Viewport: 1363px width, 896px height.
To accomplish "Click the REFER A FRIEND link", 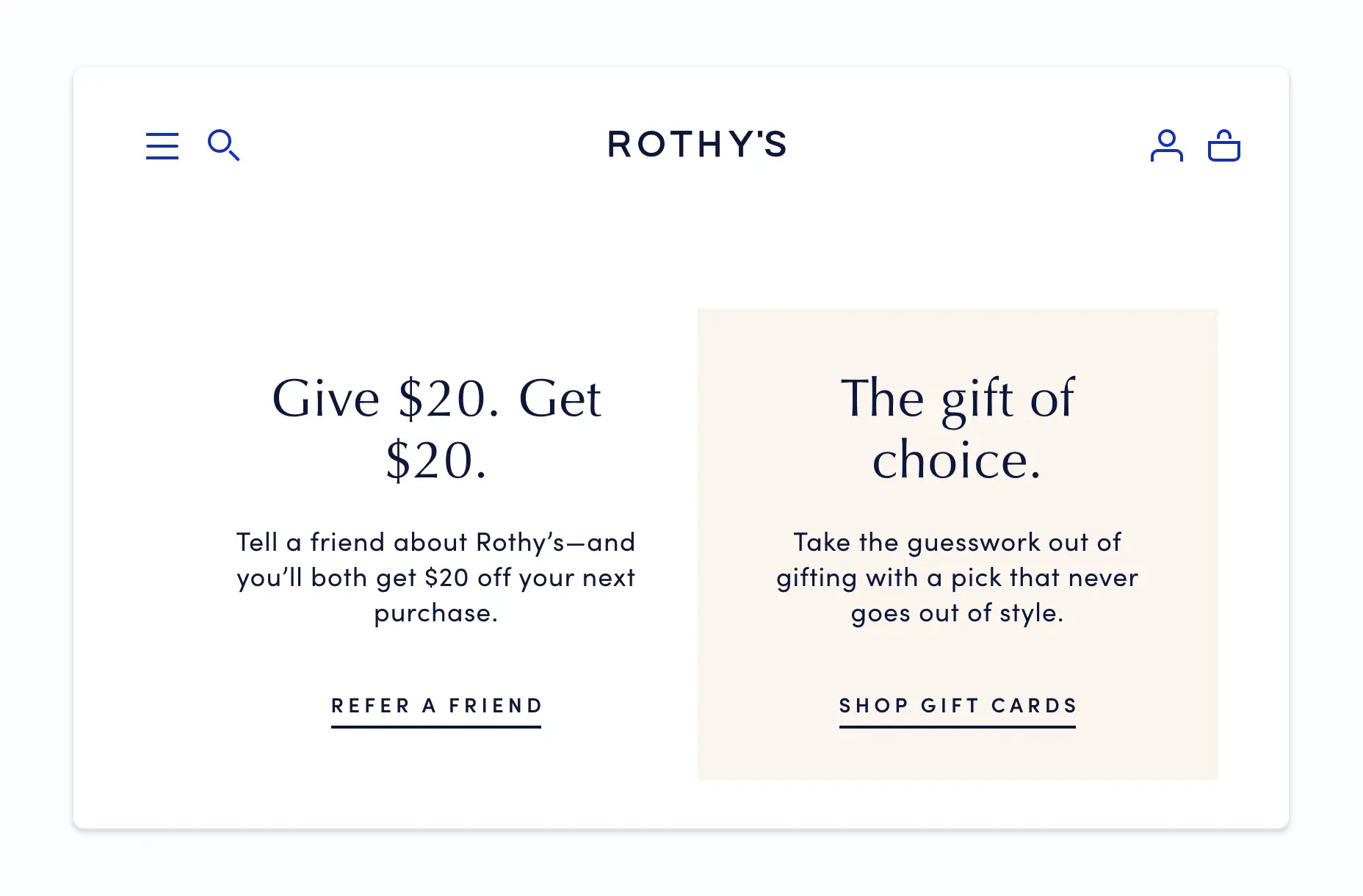I will tap(435, 707).
